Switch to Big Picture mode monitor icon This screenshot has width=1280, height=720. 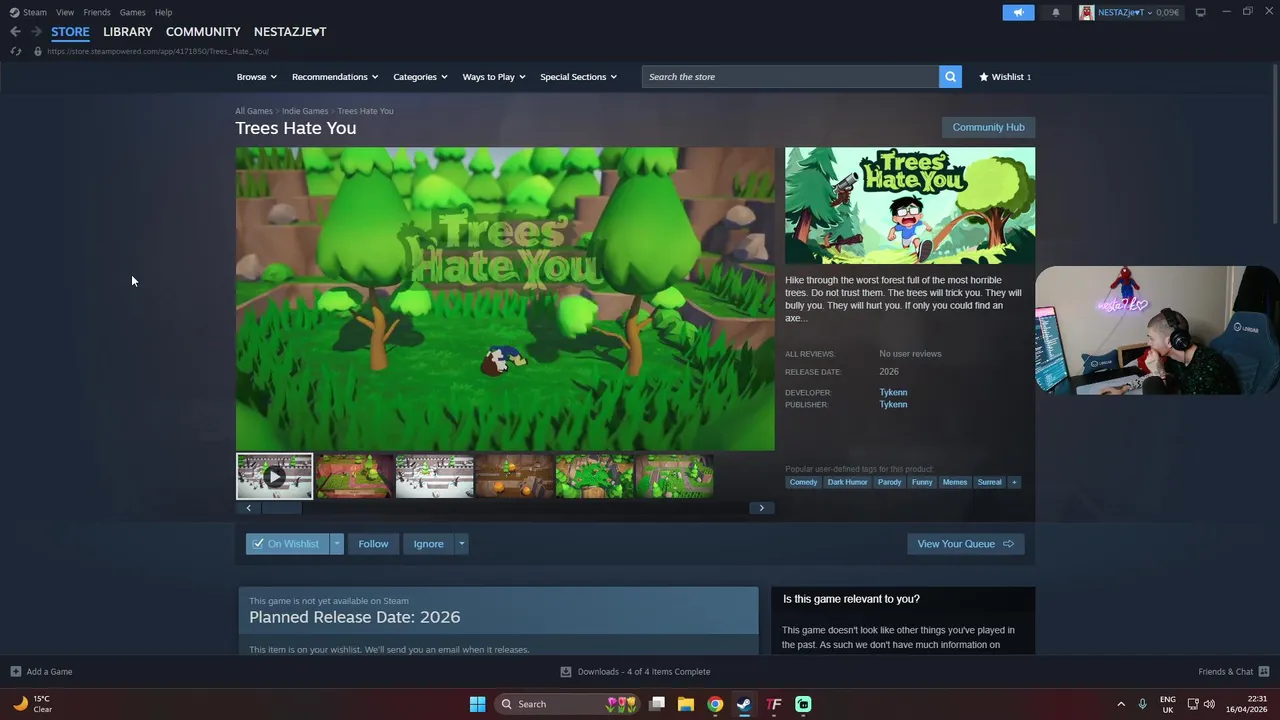coord(1200,12)
